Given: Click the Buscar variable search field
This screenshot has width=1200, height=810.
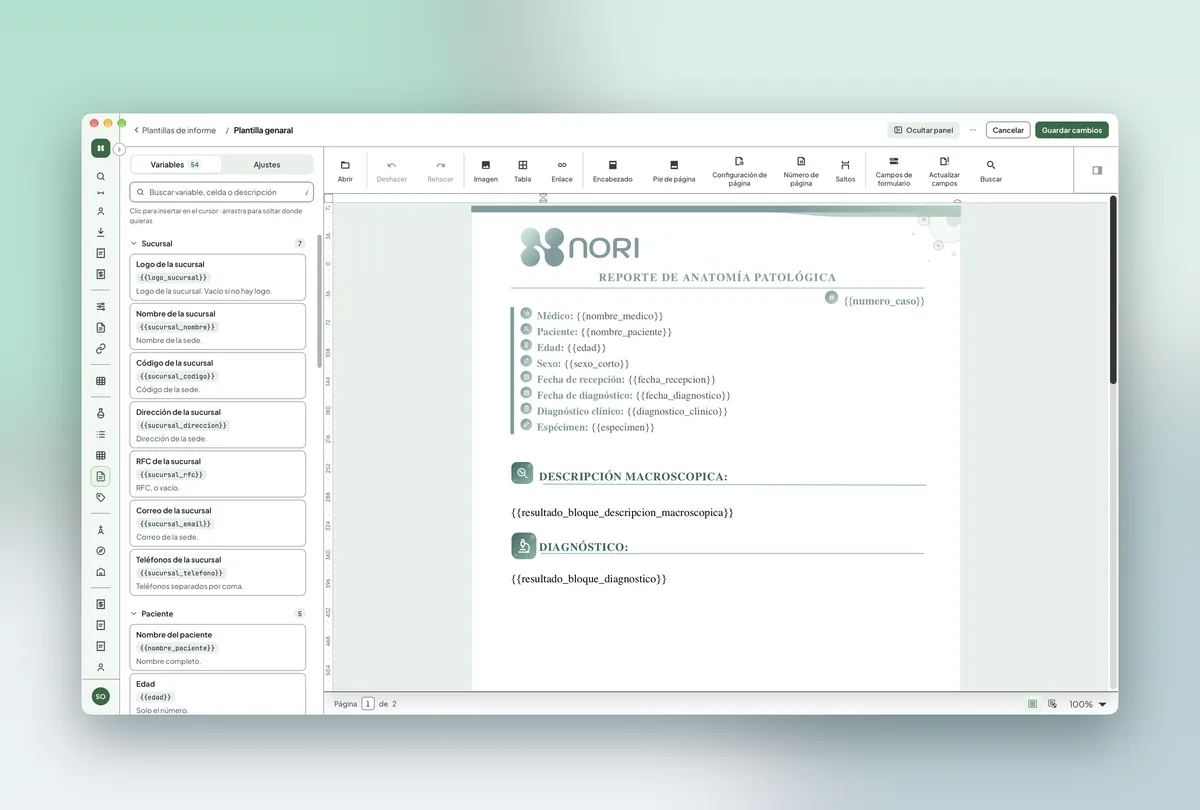Looking at the screenshot, I should pos(222,192).
